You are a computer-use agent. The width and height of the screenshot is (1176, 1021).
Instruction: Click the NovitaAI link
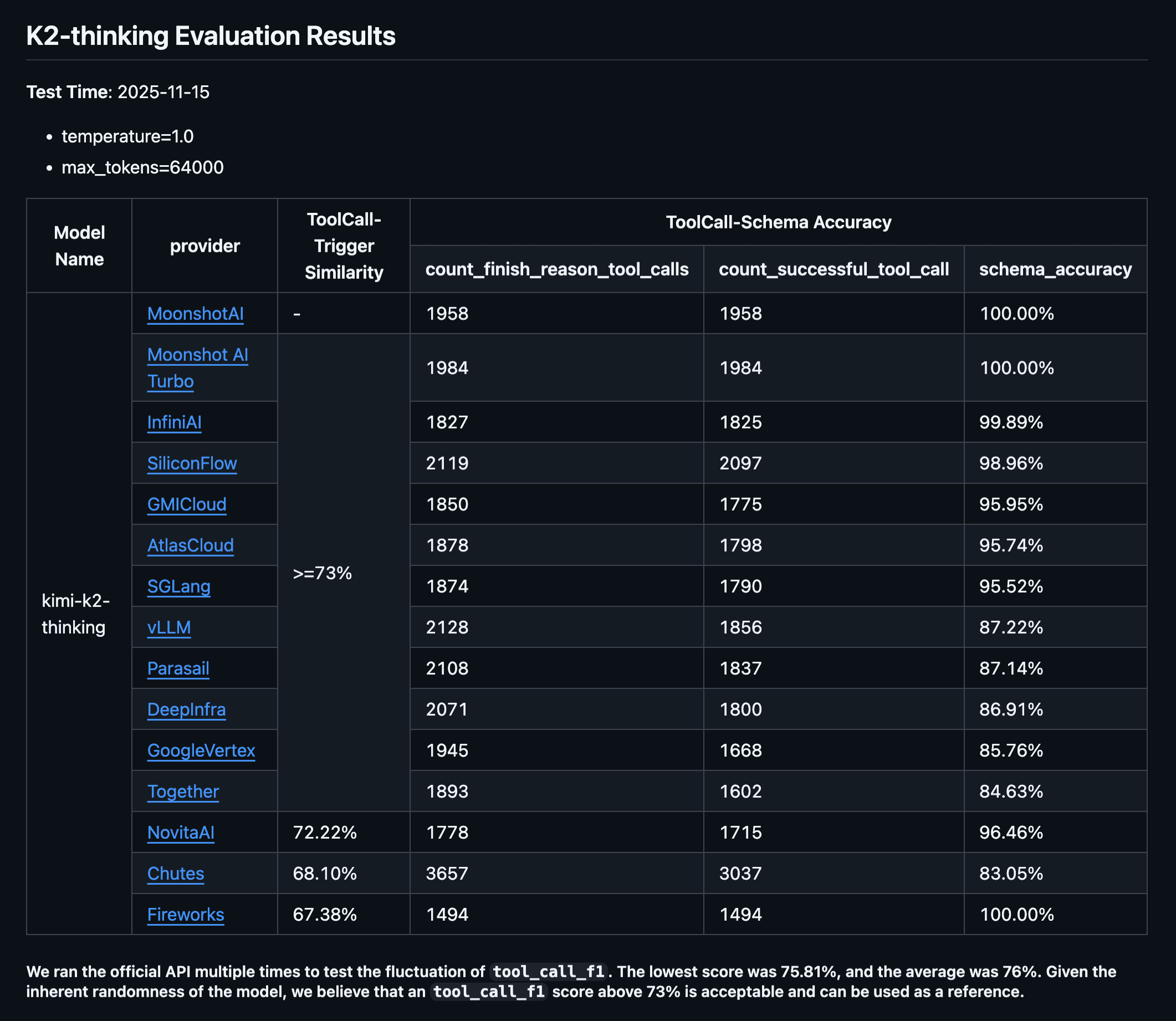pyautogui.click(x=180, y=833)
